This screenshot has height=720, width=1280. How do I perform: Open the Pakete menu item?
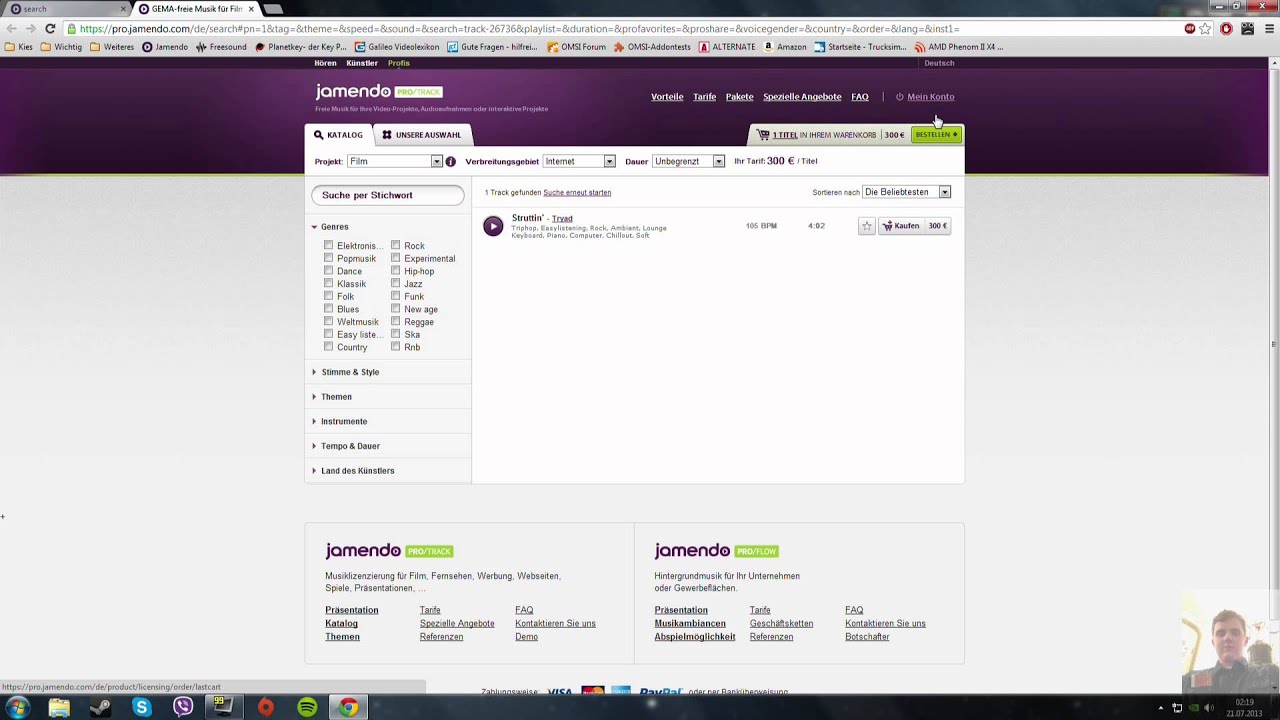click(740, 97)
